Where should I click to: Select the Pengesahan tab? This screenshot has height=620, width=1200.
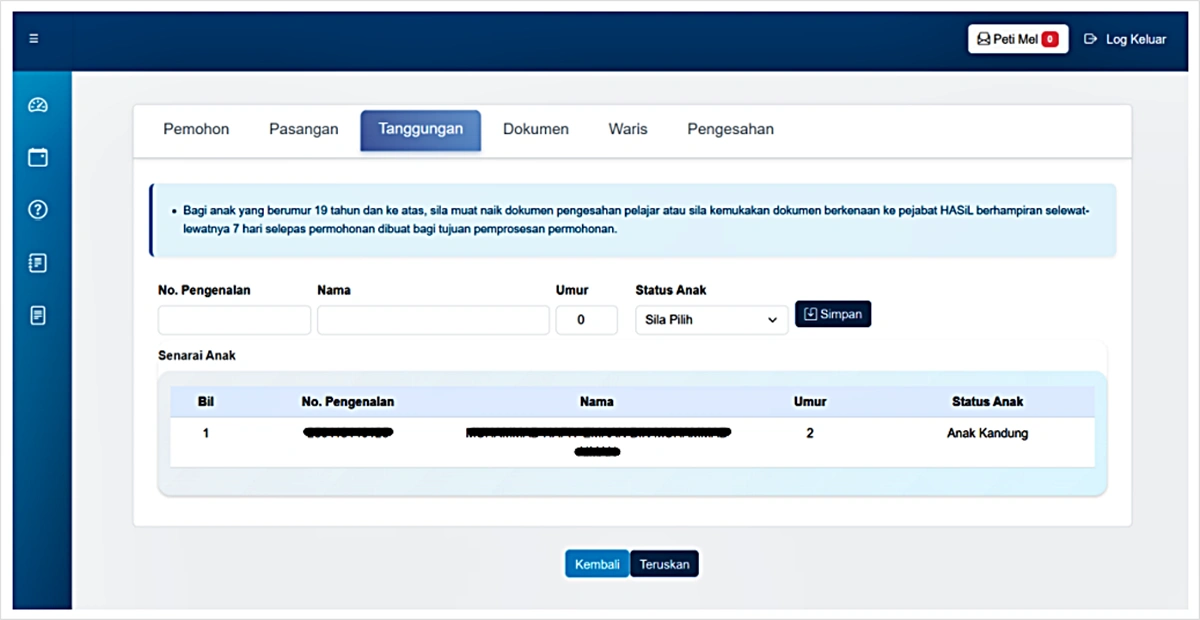730,129
